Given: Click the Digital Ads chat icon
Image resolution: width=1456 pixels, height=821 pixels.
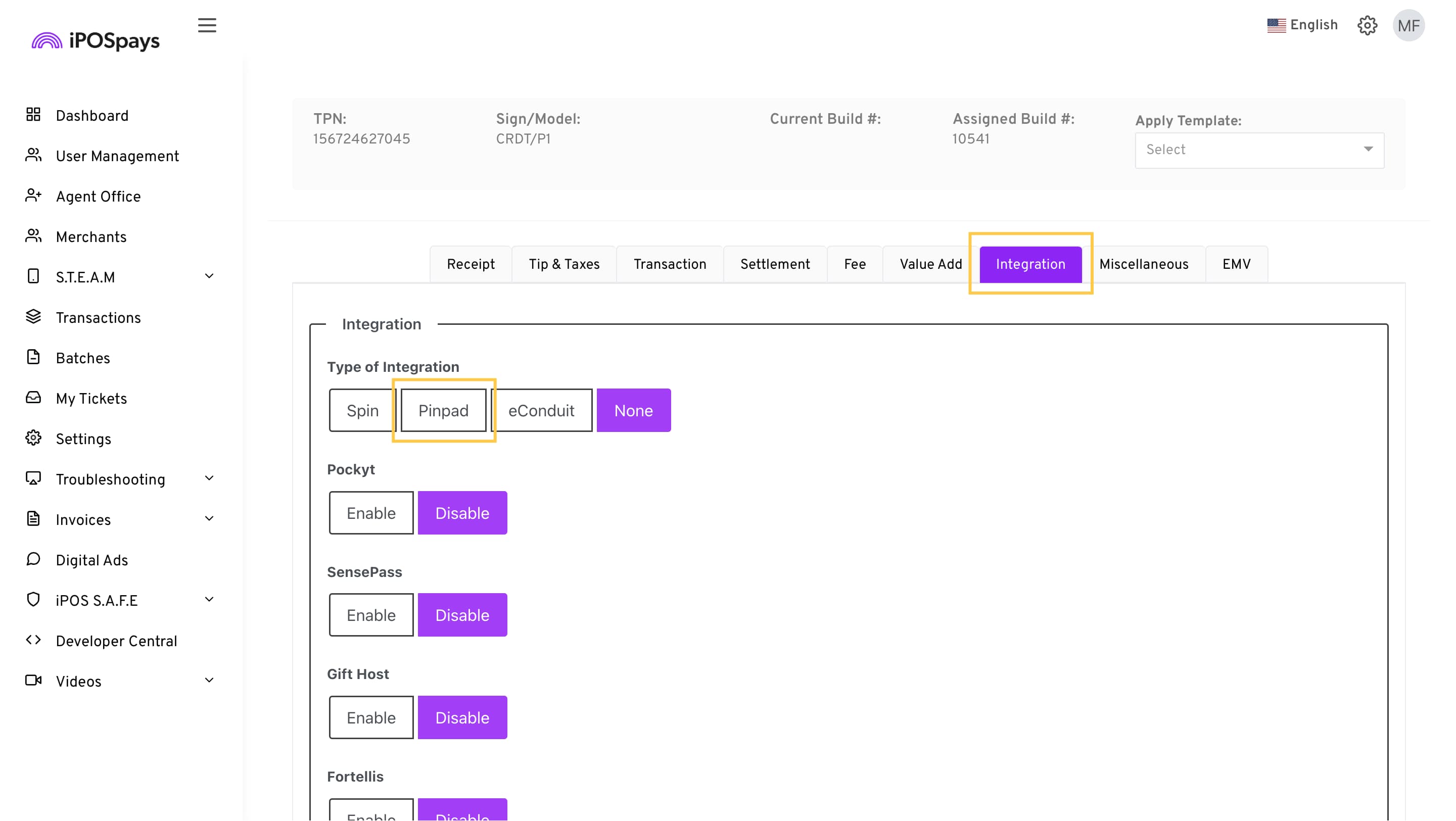Looking at the screenshot, I should (33, 559).
